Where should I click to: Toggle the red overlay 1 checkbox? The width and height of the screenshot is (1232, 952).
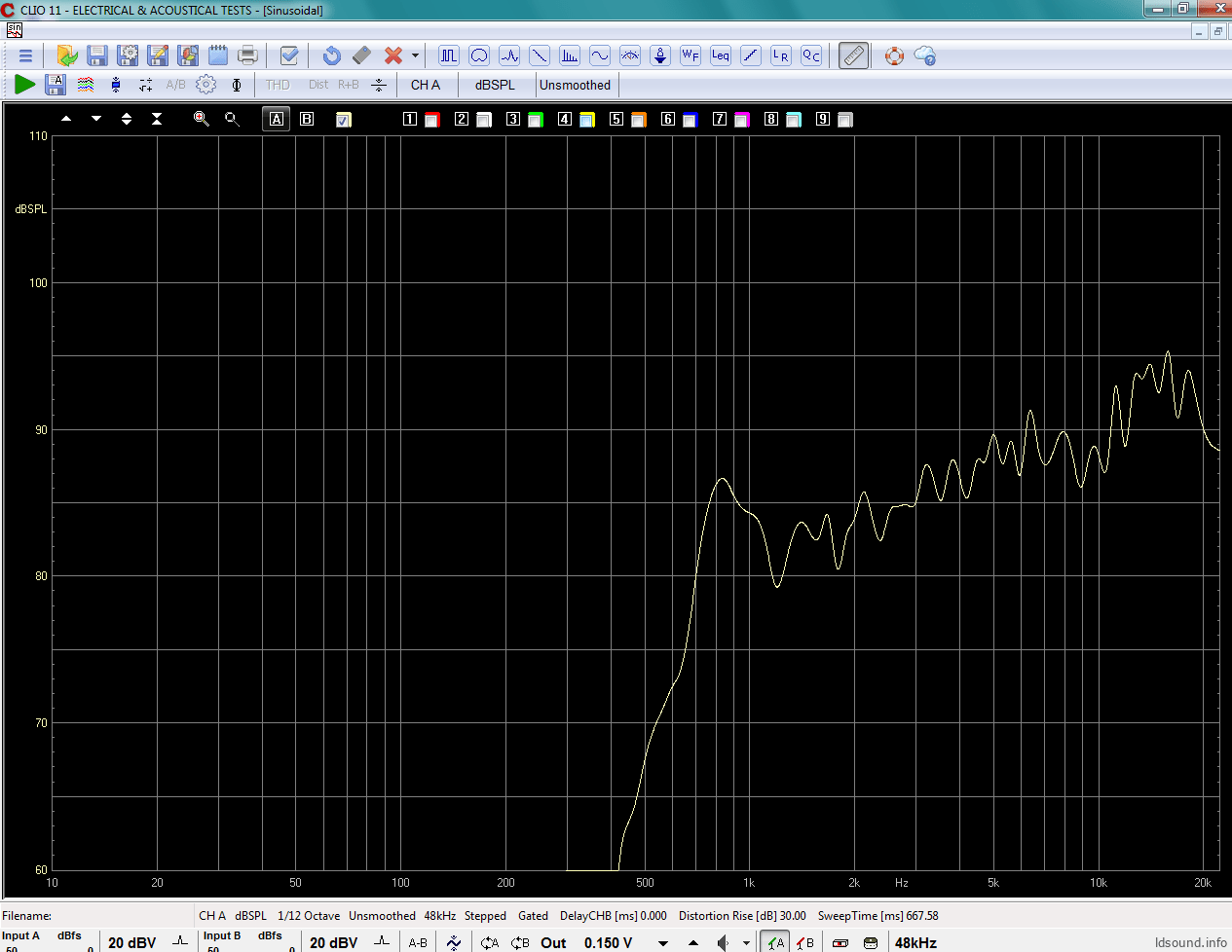(x=431, y=120)
